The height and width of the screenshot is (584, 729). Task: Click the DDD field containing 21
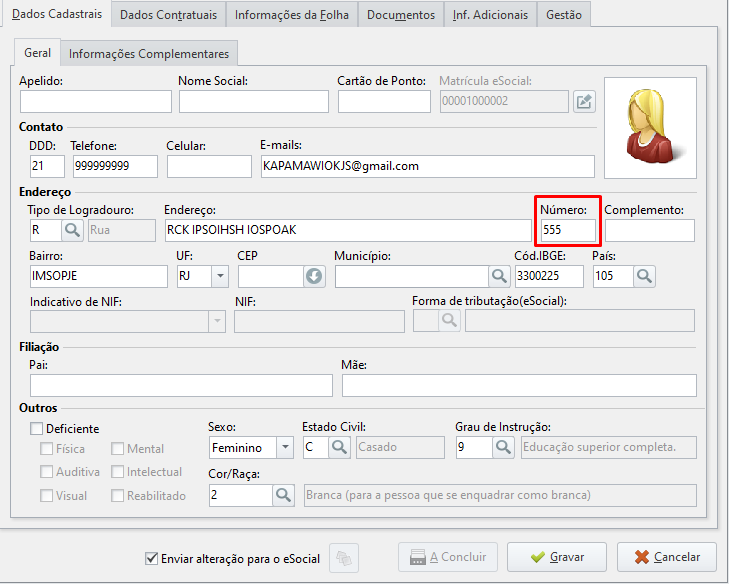coord(47,166)
